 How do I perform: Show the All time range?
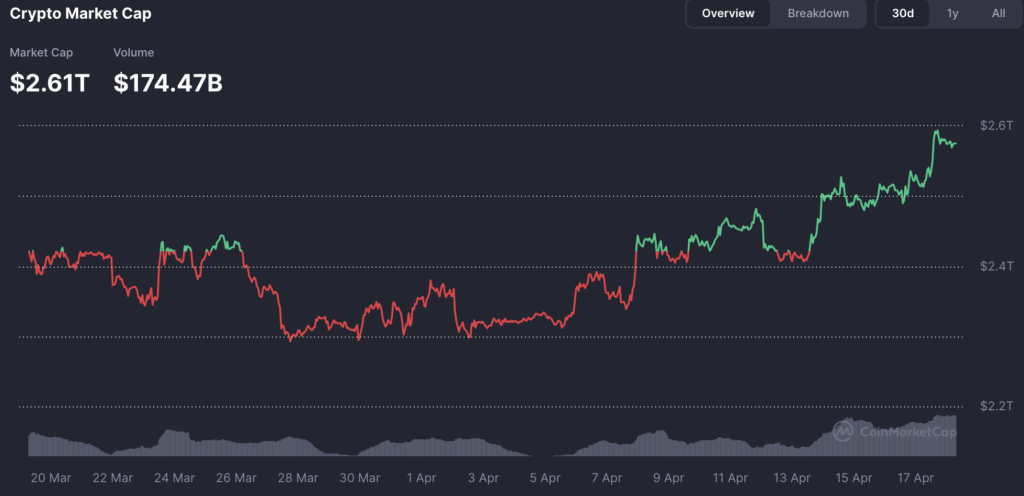pos(998,14)
